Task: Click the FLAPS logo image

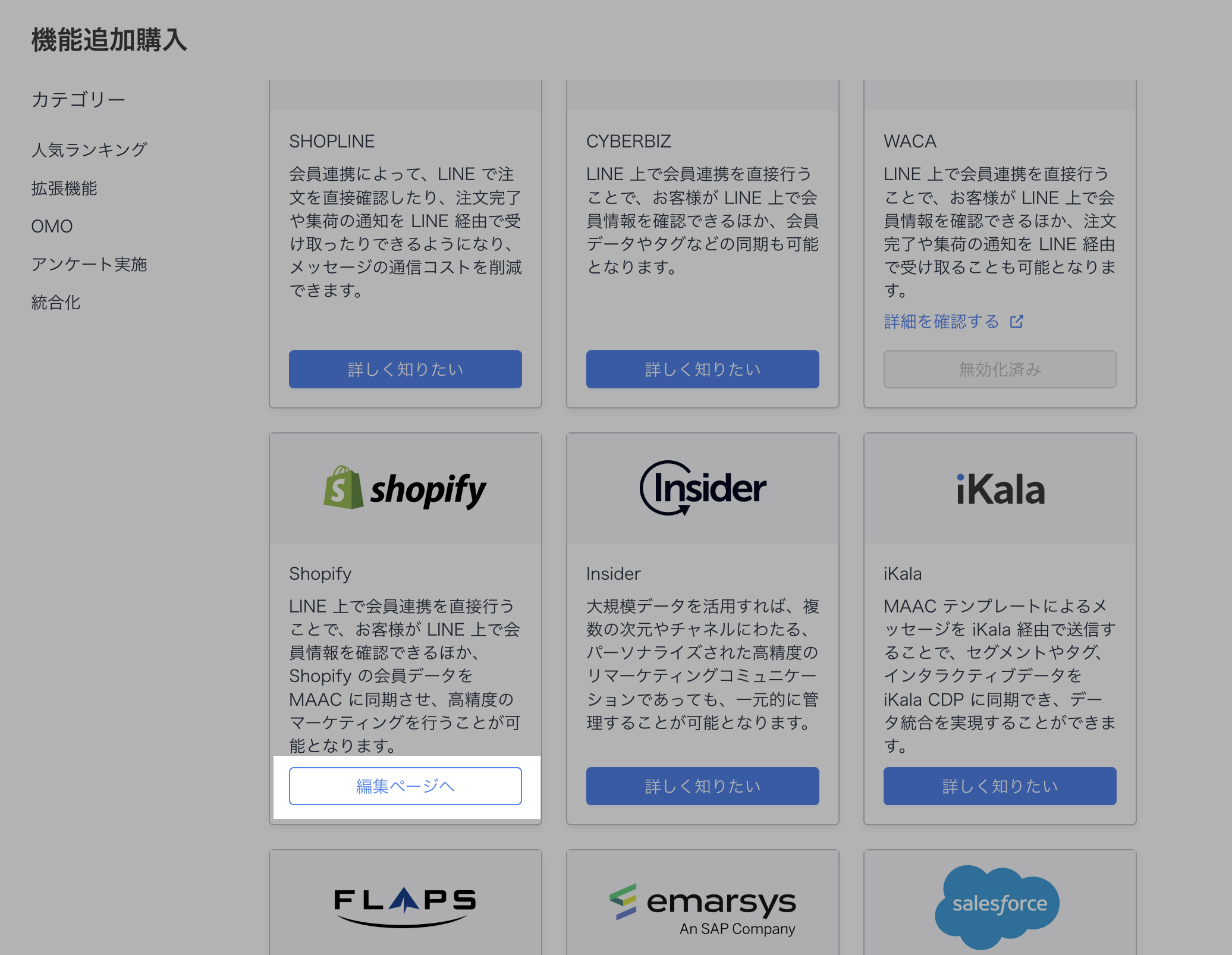Action: click(x=405, y=906)
